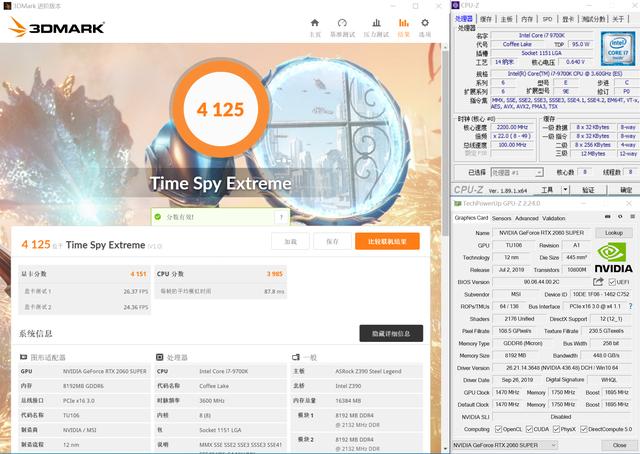
Task: Click the question mark beside the valid score banner
Action: tap(281, 217)
